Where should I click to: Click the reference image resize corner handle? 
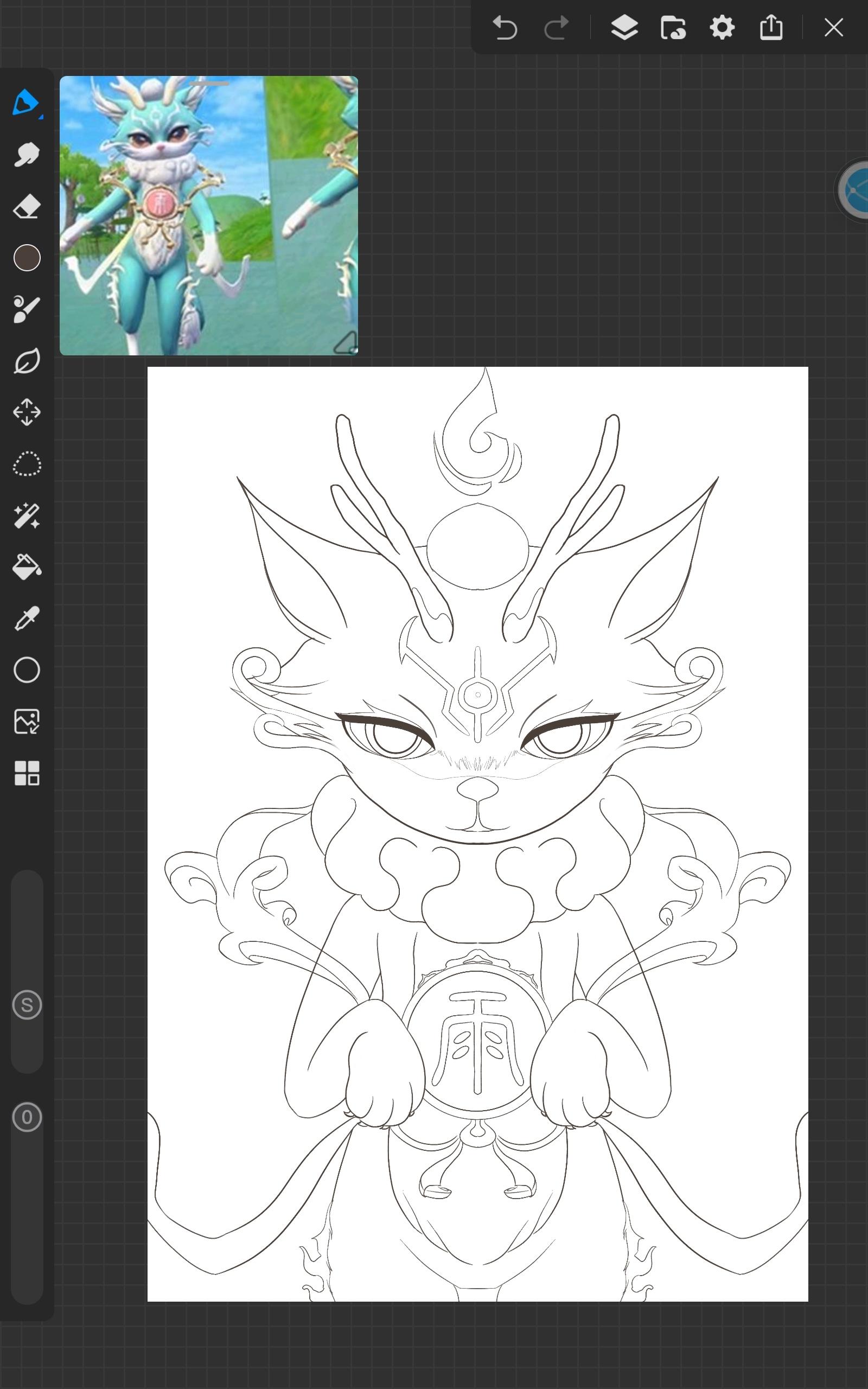[x=346, y=343]
